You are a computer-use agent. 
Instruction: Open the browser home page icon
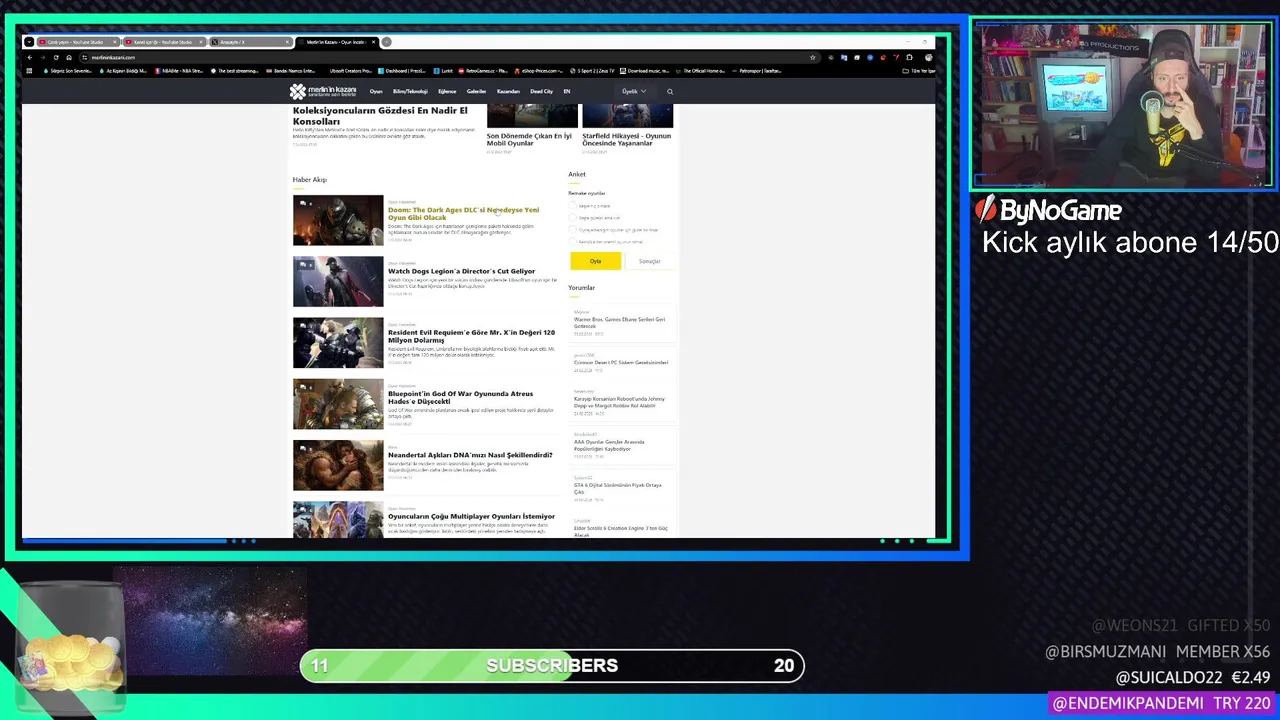69,57
